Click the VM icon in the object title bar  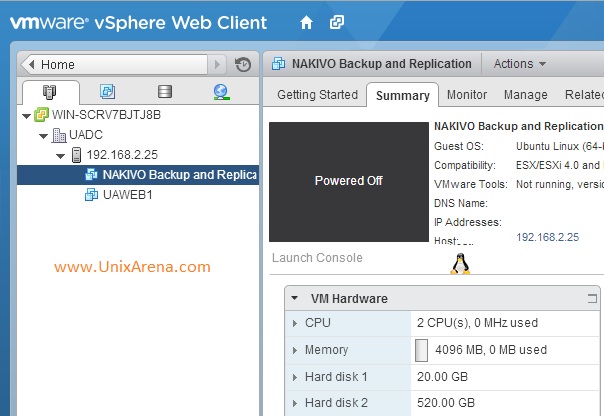(279, 64)
